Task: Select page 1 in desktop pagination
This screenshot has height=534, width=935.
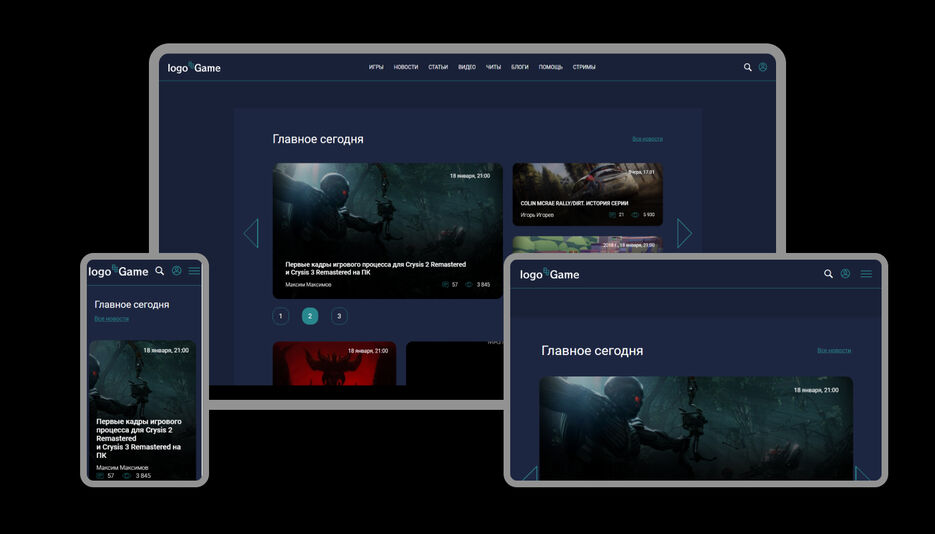Action: [x=280, y=316]
